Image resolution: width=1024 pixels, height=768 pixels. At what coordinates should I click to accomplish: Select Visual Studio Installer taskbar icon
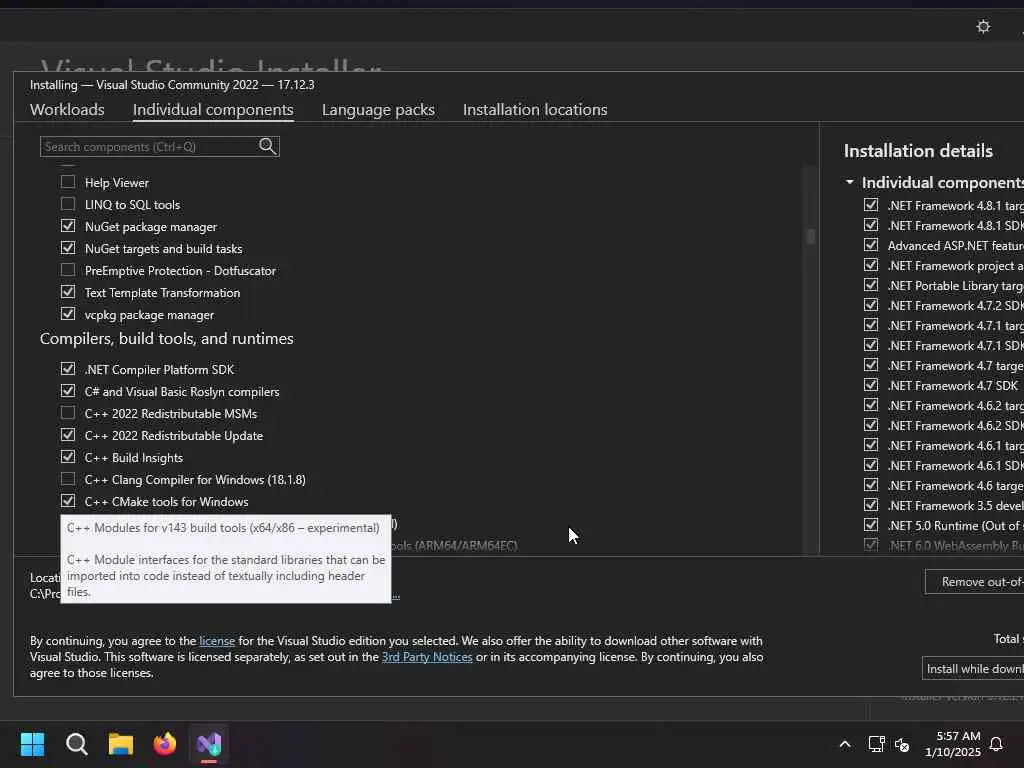[209, 744]
